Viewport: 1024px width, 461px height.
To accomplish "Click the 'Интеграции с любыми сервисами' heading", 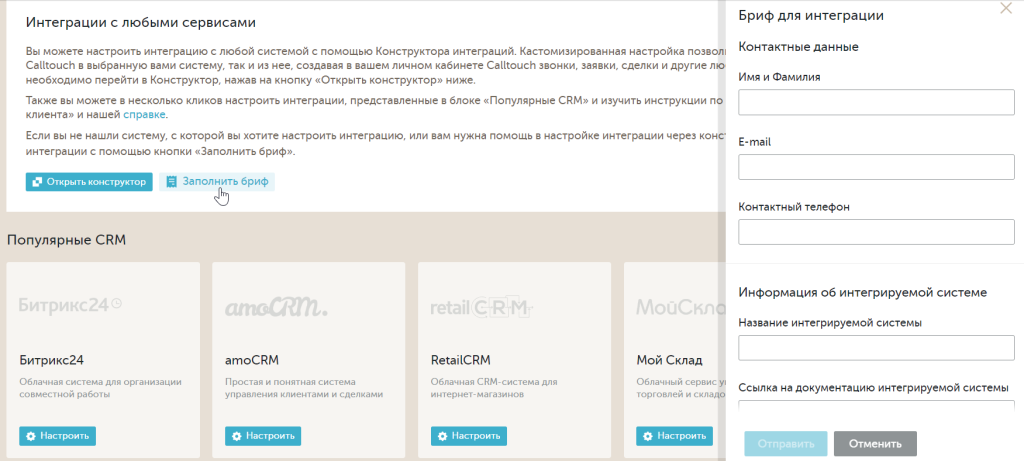I will click(140, 23).
